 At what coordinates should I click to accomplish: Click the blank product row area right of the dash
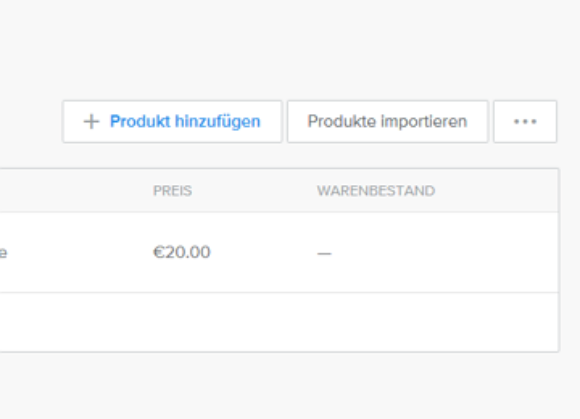[x=444, y=252]
